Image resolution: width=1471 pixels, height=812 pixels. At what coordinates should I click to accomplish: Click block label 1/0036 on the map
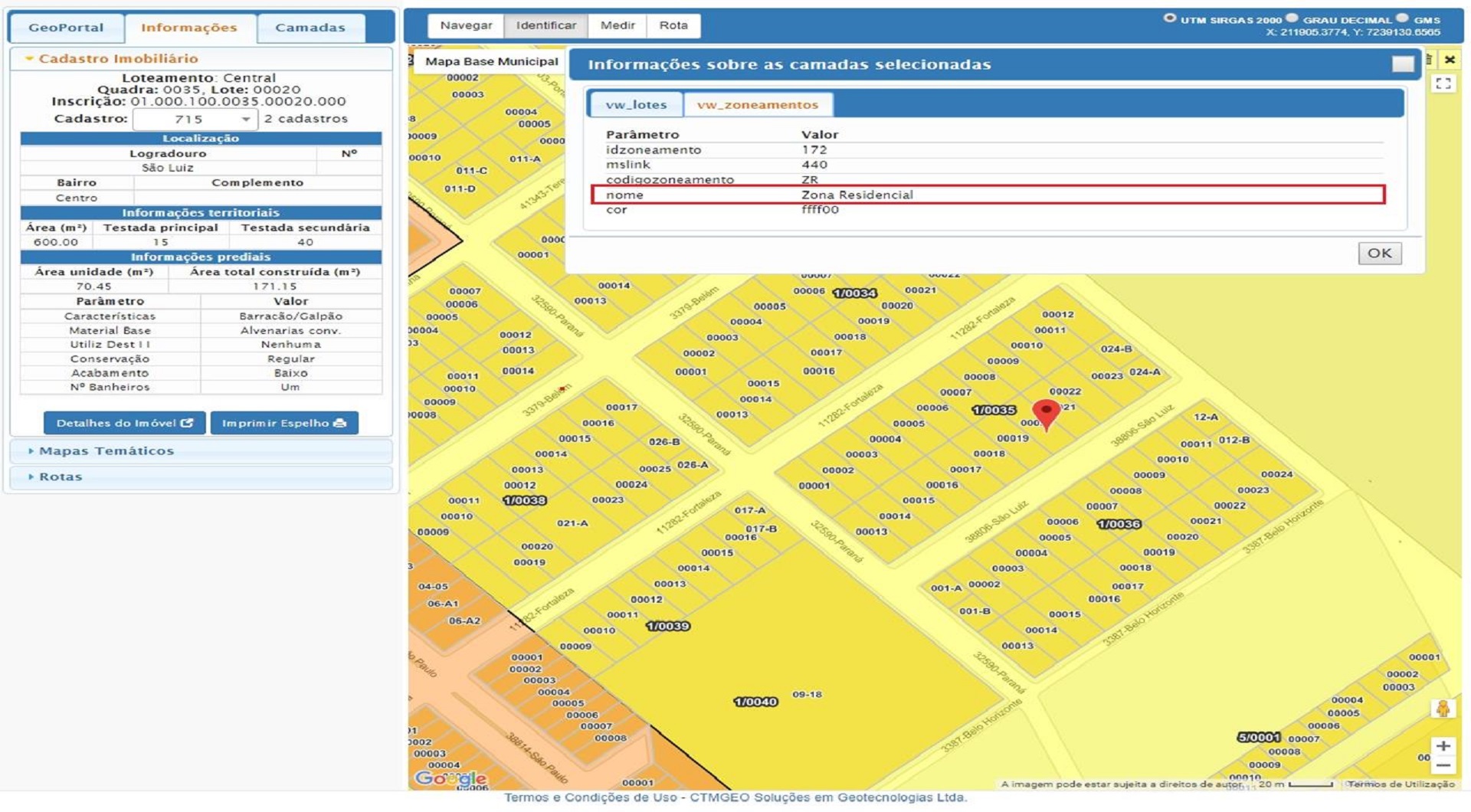(1119, 525)
